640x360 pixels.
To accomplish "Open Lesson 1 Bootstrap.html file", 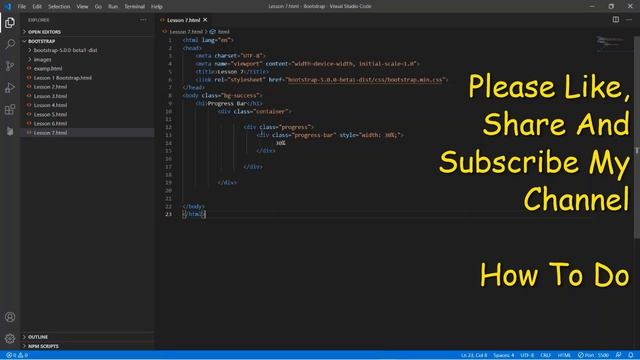I will pyautogui.click(x=62, y=78).
